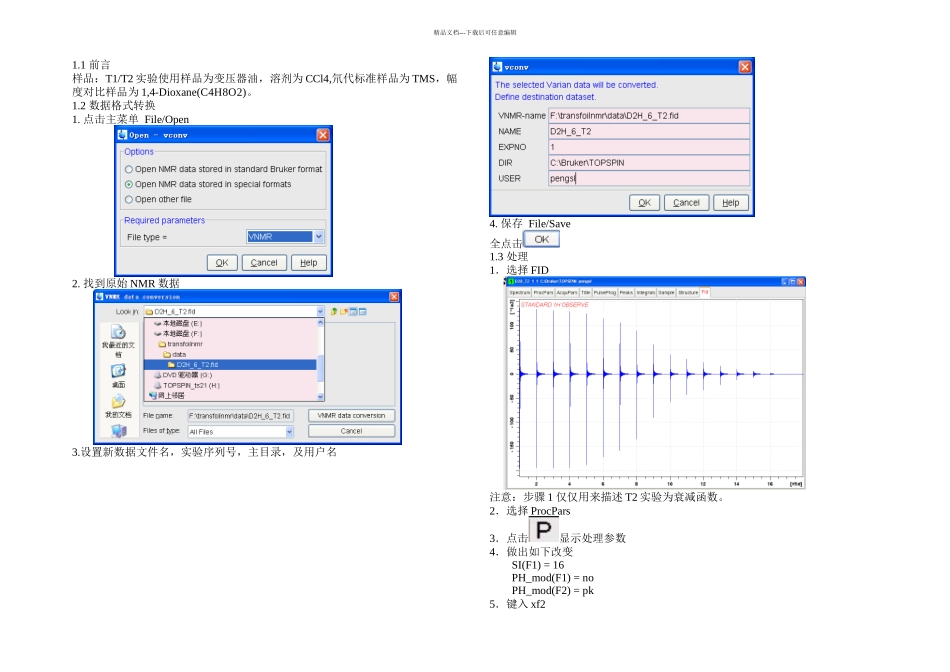Open Desktop shortcut icon in file dialog

point(118,371)
